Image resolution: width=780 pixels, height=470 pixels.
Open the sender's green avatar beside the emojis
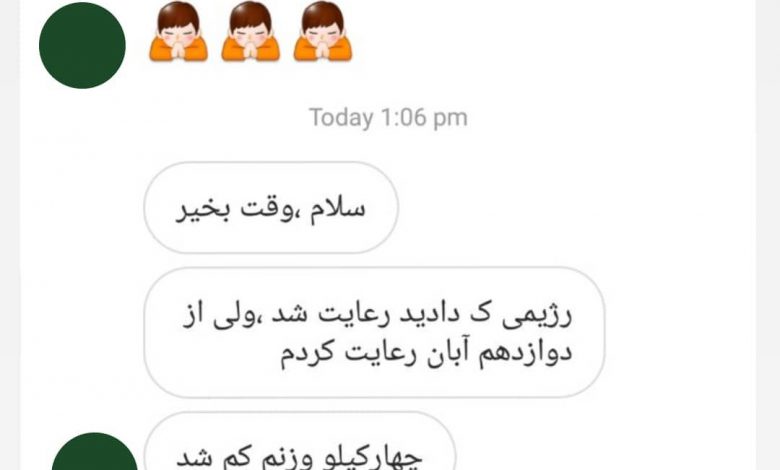tap(82, 45)
